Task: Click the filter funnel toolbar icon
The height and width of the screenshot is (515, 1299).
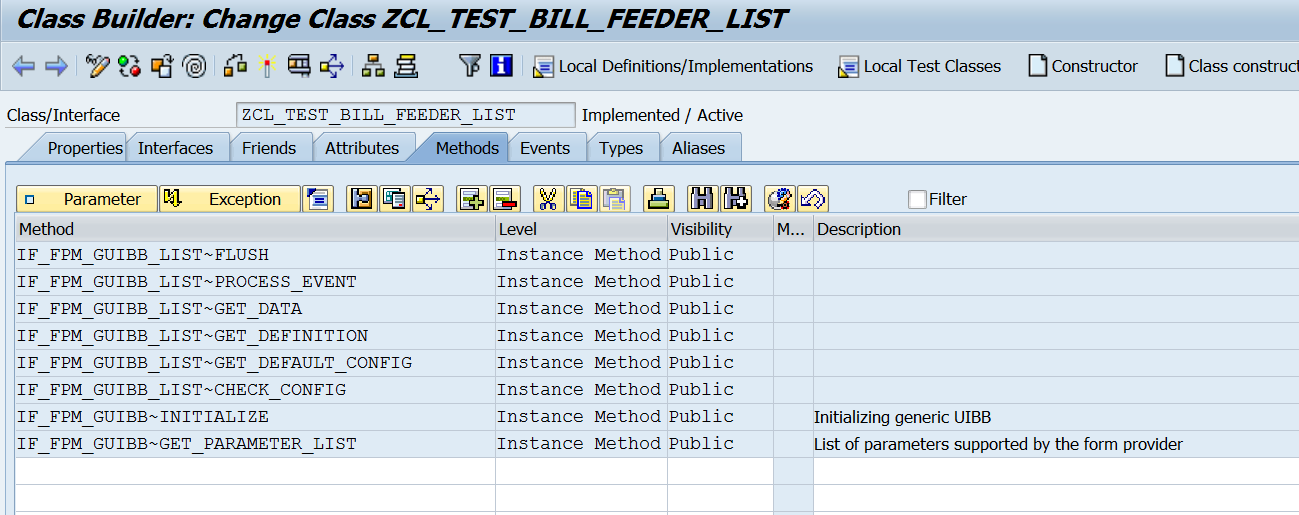Action: coord(470,66)
